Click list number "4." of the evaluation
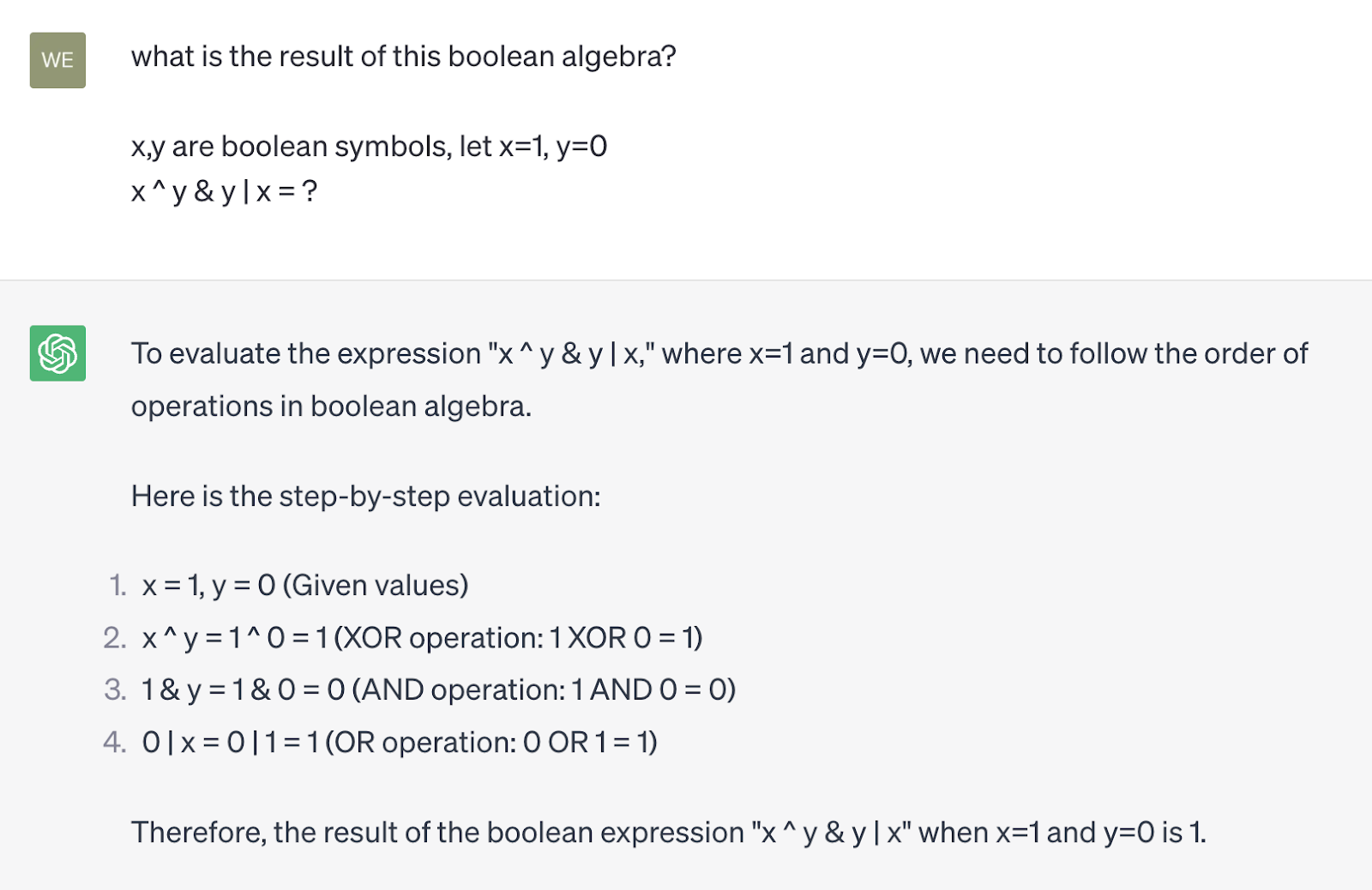Screen dimensions: 1372x890 click(x=115, y=743)
